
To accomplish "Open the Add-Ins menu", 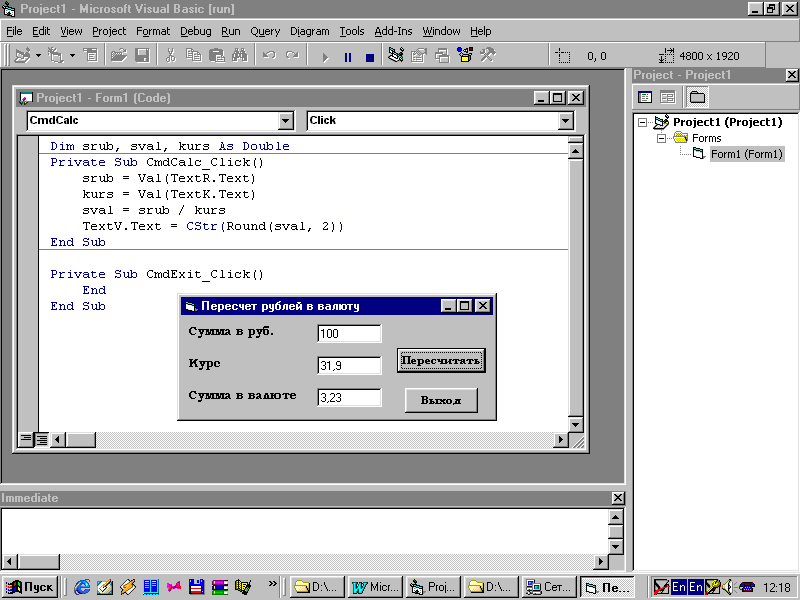I will point(393,32).
